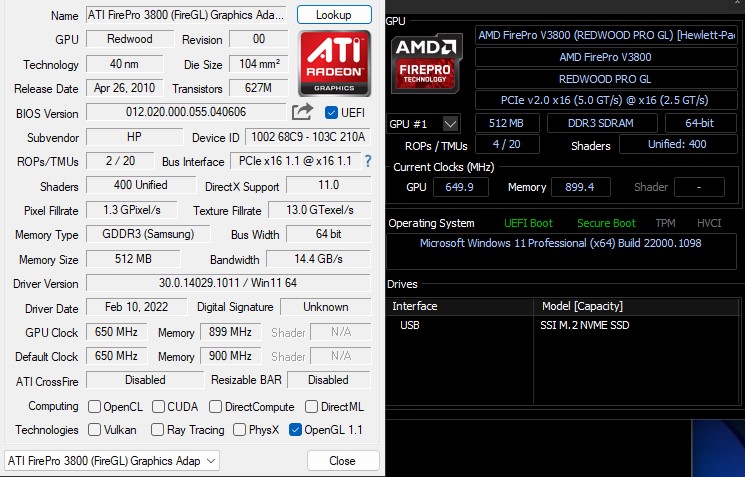Click the Die Size value 104 mm²
The height and width of the screenshot is (477, 745).
(x=258, y=64)
